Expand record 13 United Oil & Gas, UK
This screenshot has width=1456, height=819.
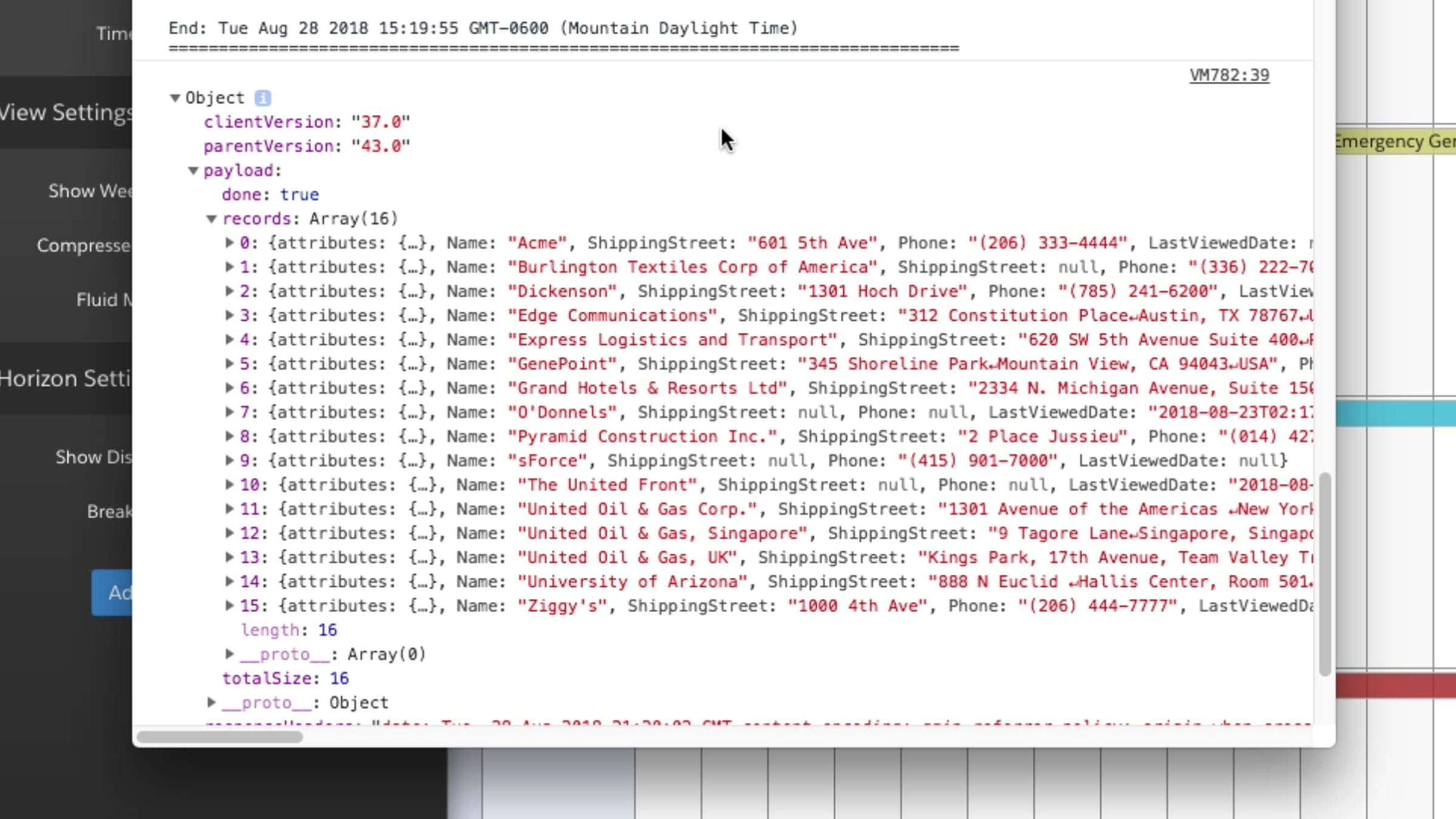(x=229, y=558)
